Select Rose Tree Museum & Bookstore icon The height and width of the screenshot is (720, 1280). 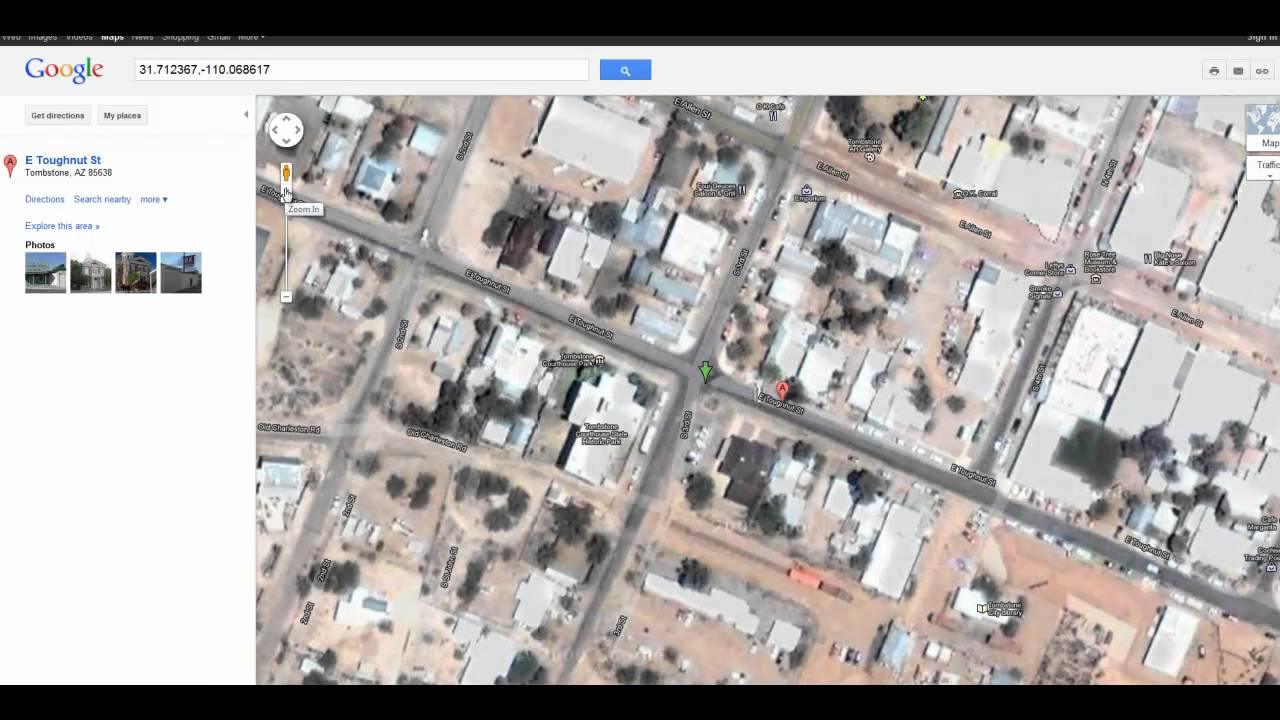pyautogui.click(x=1096, y=279)
